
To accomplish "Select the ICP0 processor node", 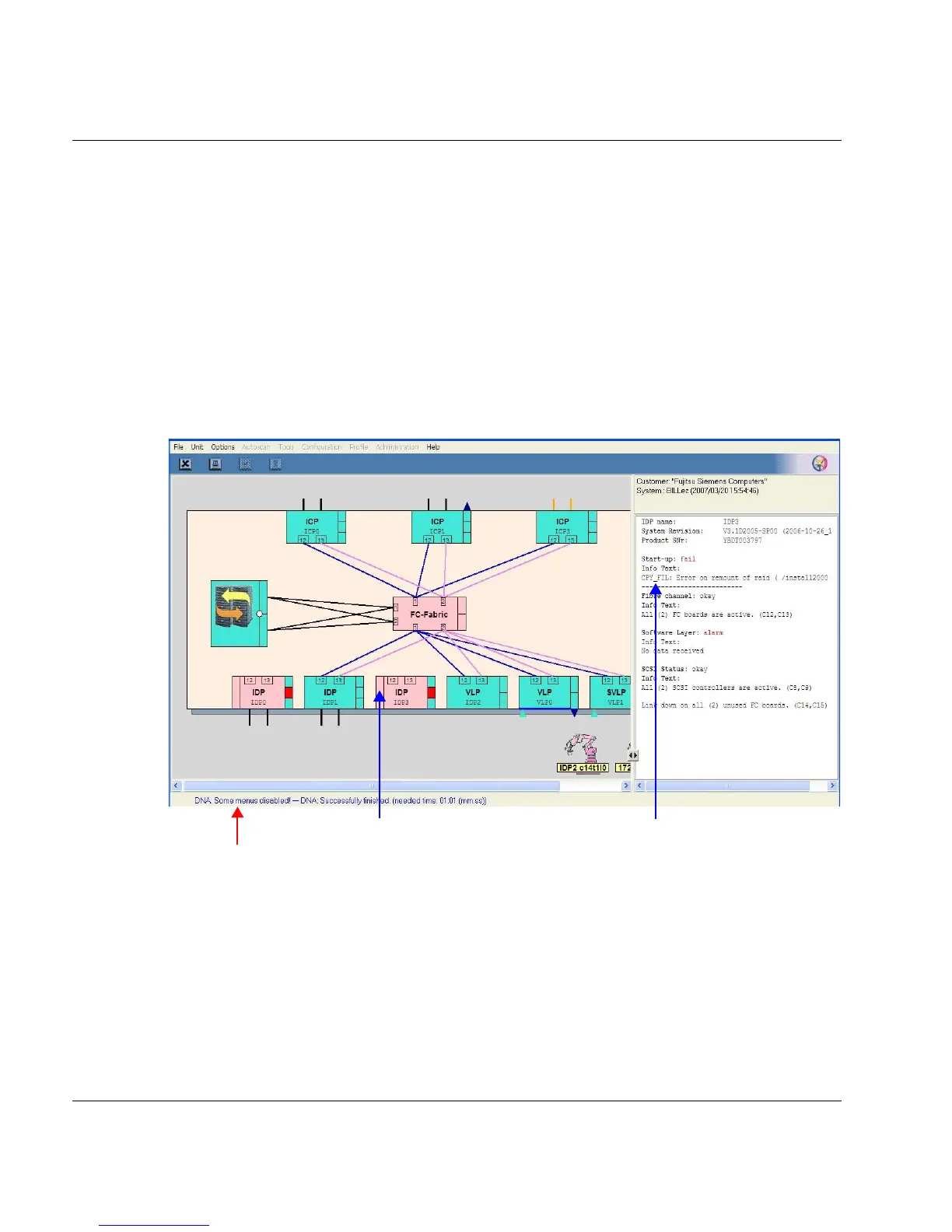I will 316,527.
